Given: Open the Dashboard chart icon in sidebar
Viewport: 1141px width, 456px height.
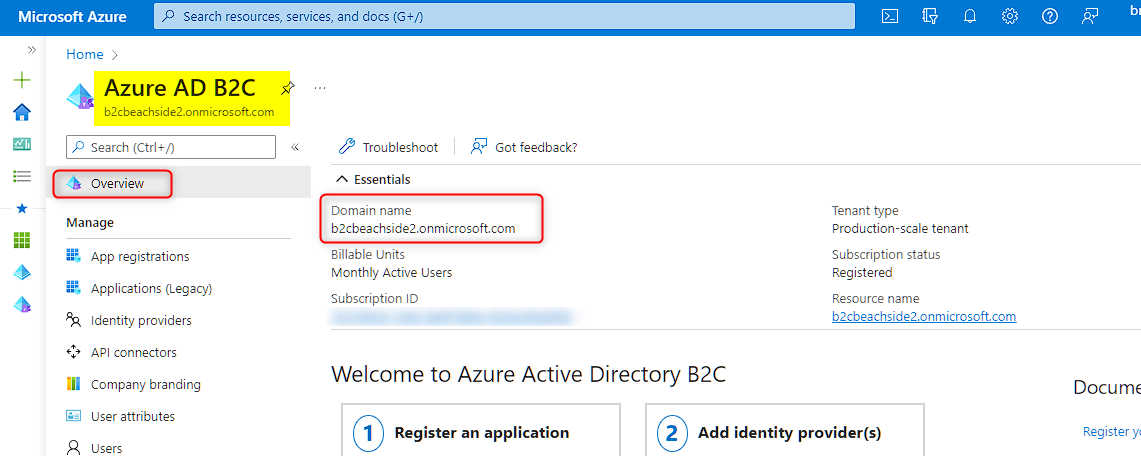Looking at the screenshot, I should click(23, 144).
